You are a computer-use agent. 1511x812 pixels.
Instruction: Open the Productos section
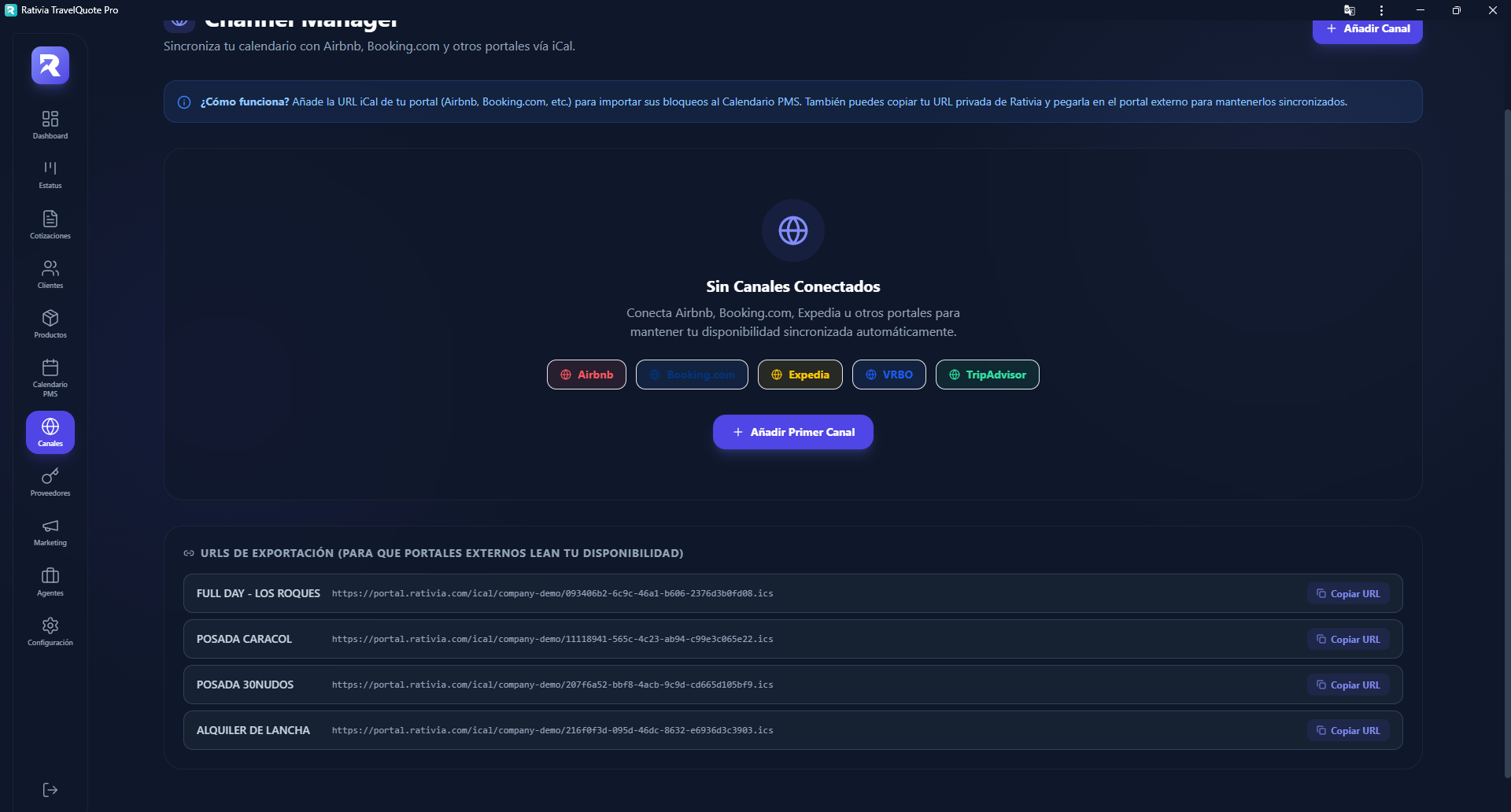click(50, 323)
